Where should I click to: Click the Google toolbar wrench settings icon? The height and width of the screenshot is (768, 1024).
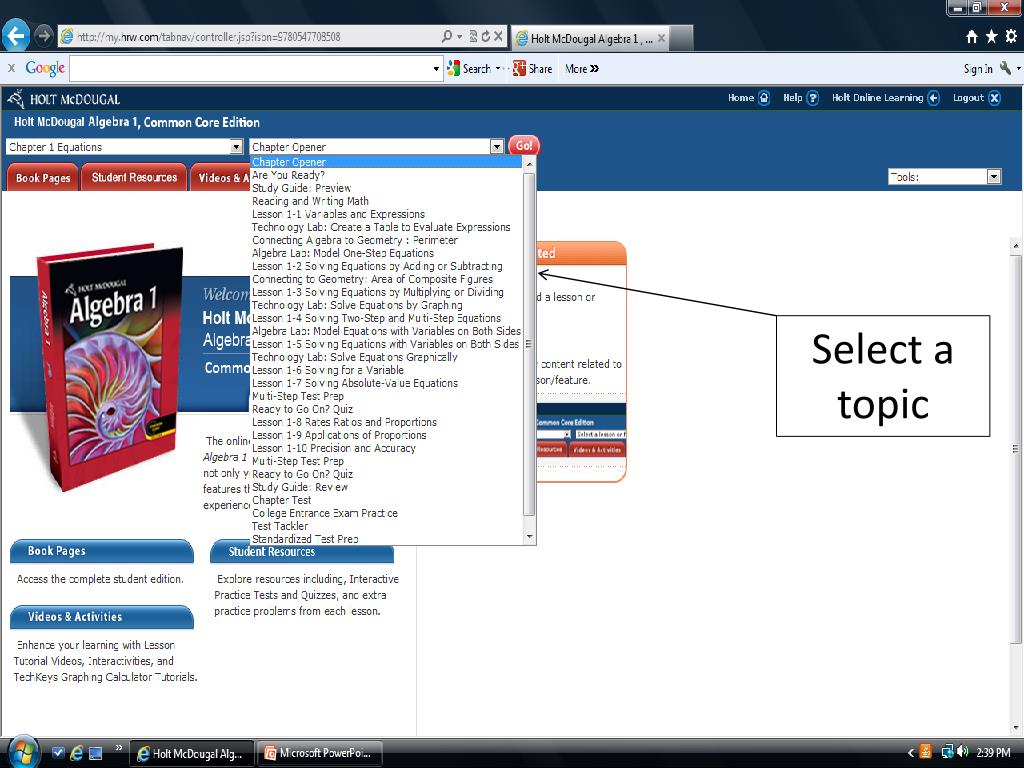pos(1006,68)
